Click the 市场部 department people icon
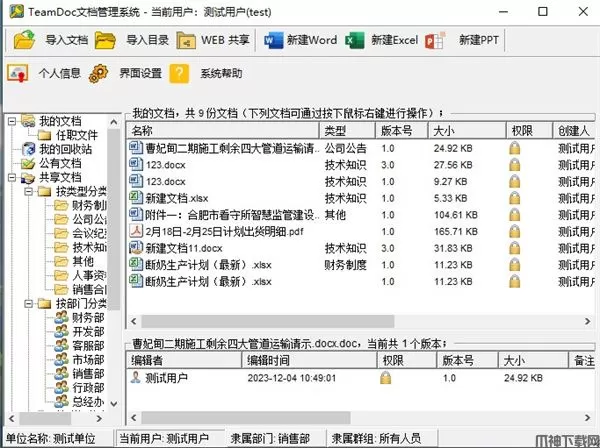The width and height of the screenshot is (600, 448). (61, 359)
